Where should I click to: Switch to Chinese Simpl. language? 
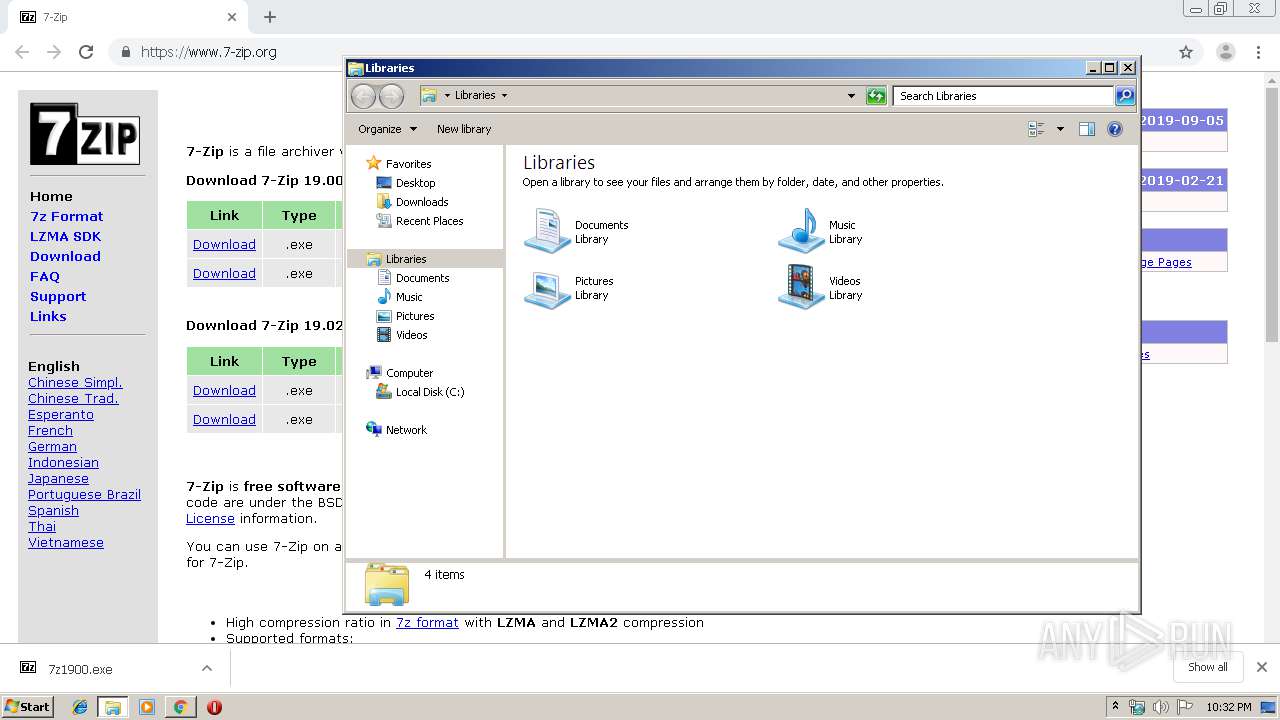click(75, 383)
